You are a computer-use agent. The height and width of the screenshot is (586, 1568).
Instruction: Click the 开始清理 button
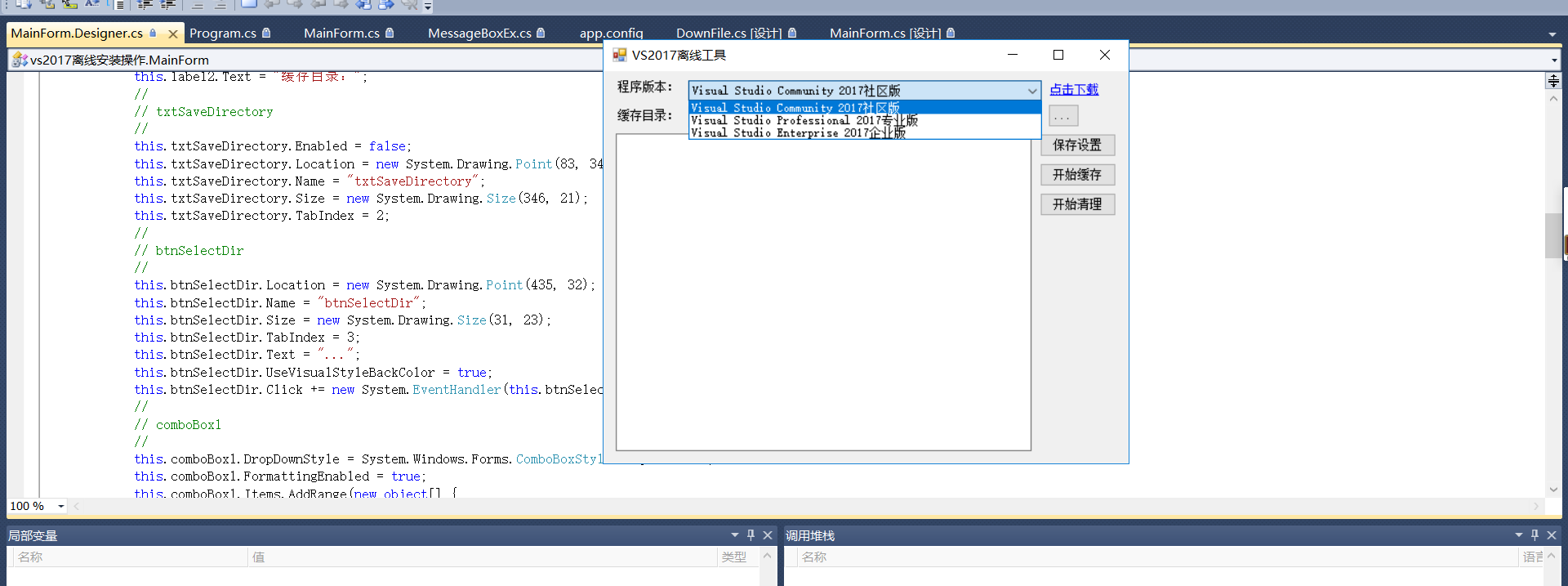(x=1077, y=204)
